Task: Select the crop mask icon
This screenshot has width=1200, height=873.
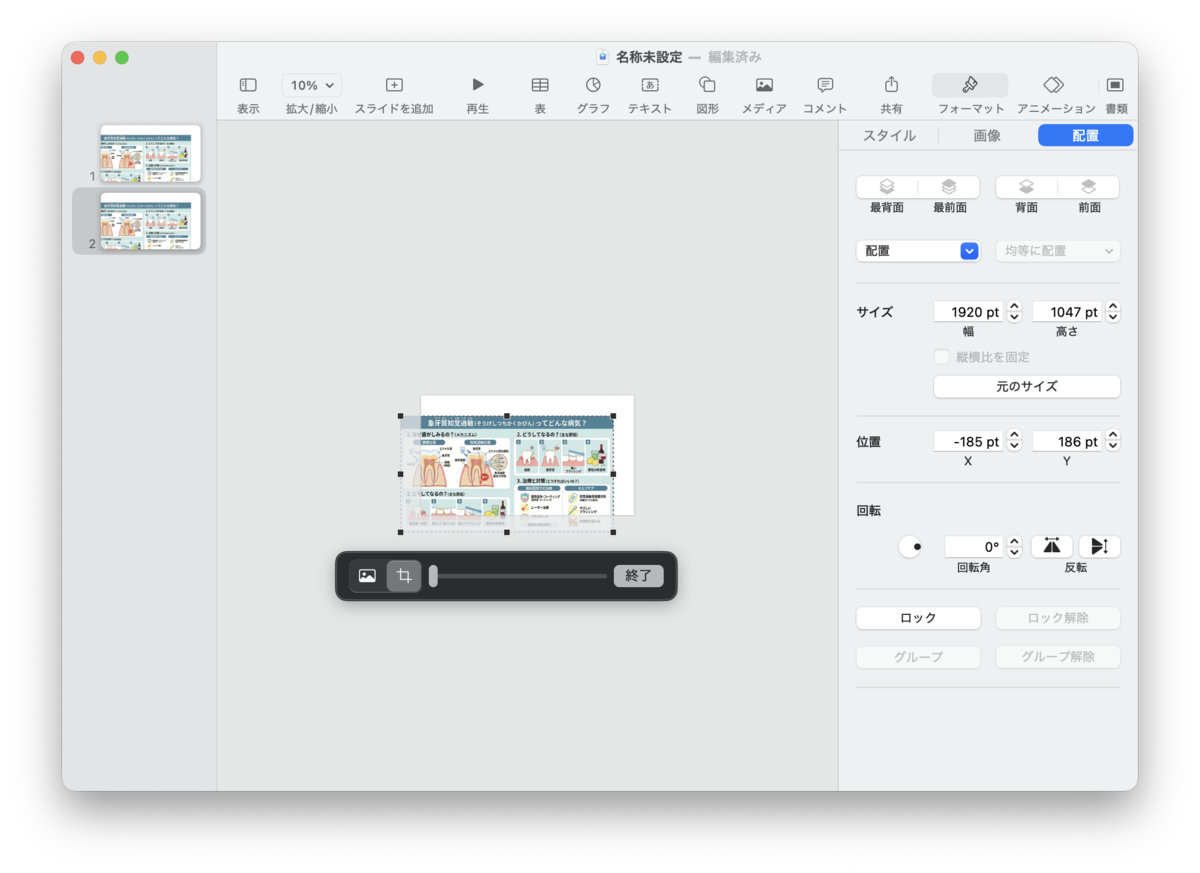Action: [x=404, y=576]
